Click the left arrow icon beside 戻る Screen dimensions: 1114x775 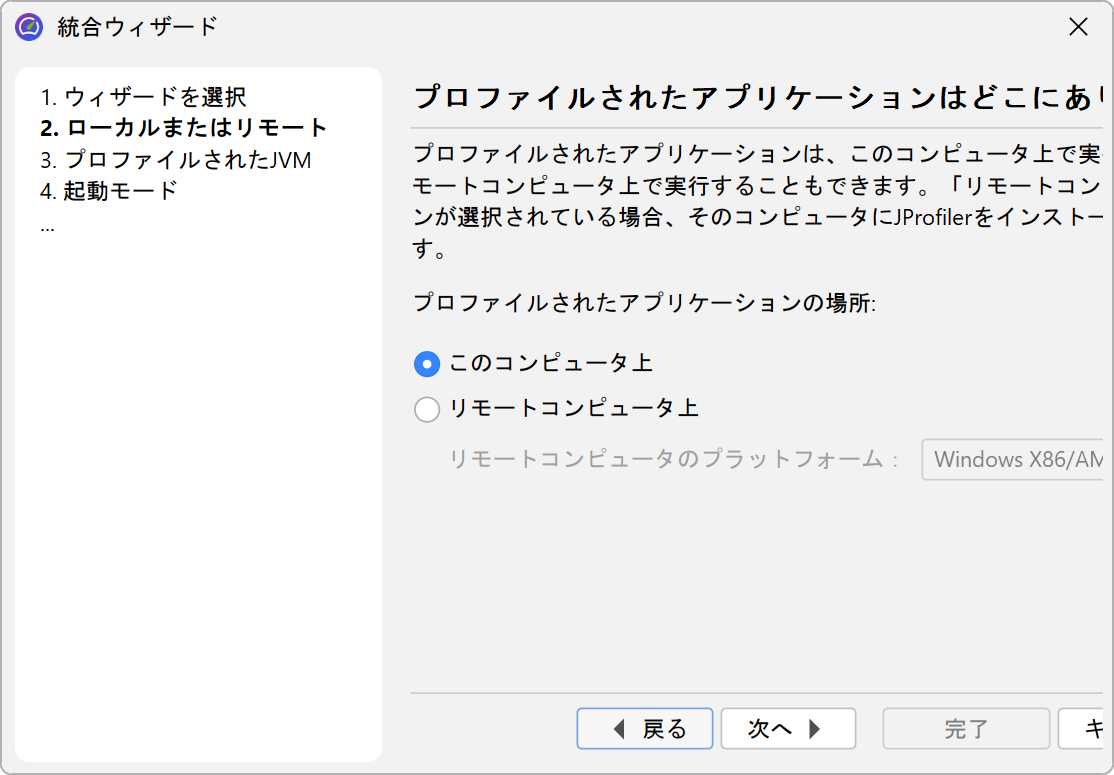click(619, 729)
